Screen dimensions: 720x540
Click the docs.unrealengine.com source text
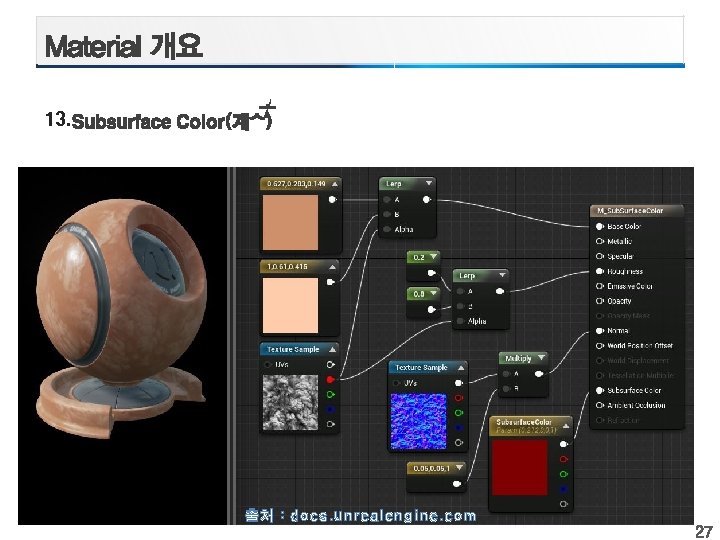click(383, 516)
